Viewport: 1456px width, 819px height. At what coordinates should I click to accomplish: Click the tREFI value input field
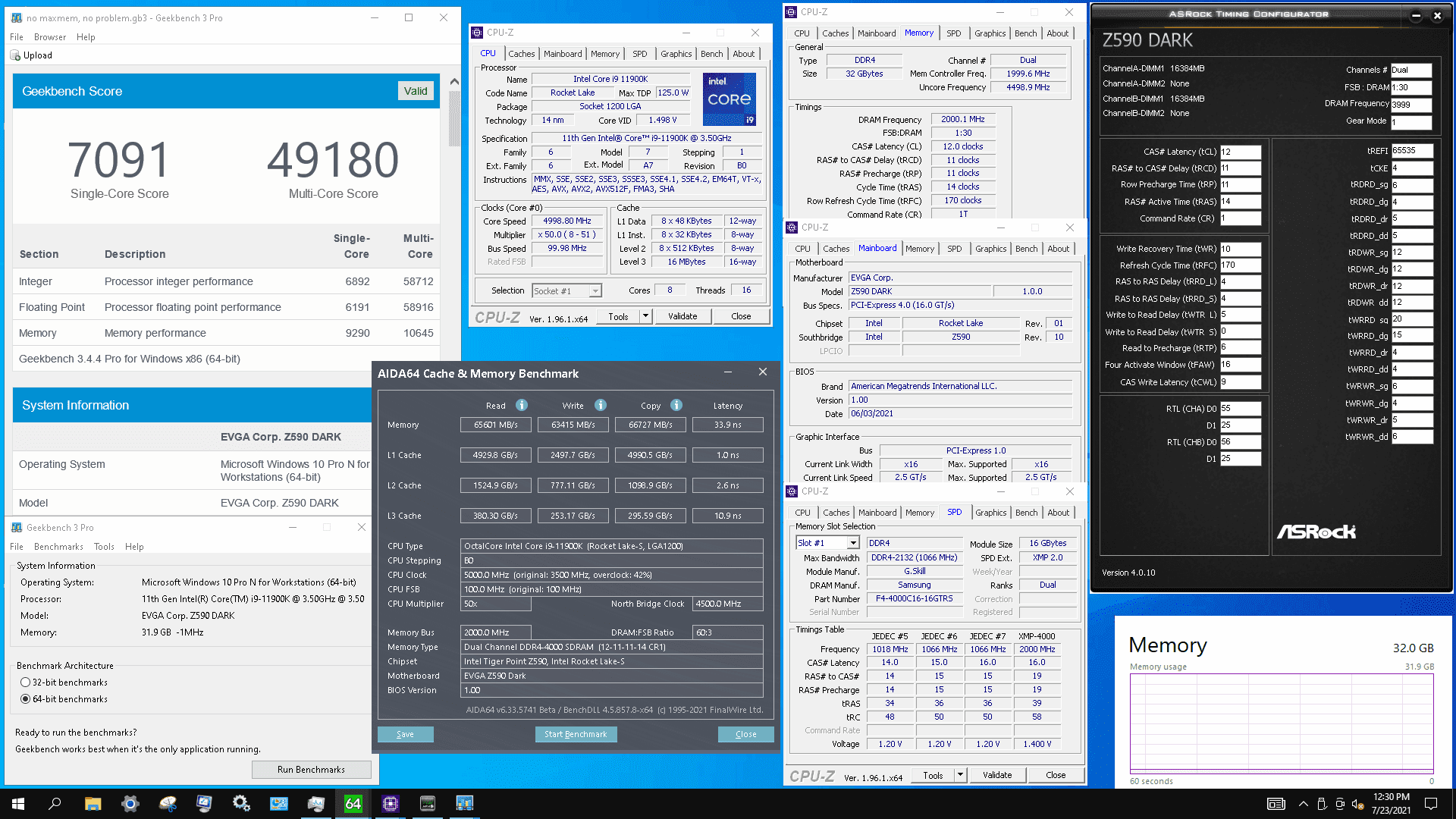pos(1410,151)
